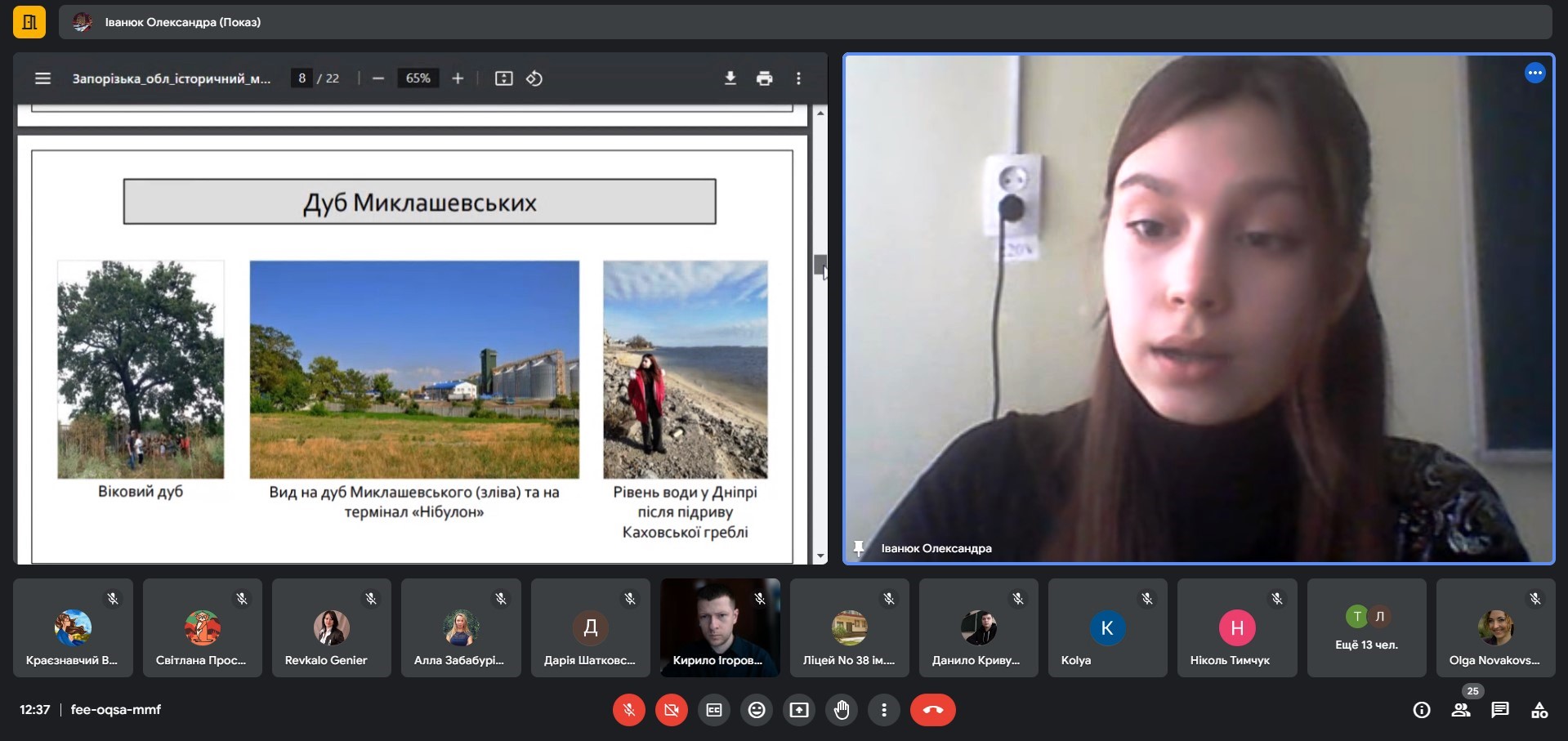This screenshot has height=741, width=1568.
Task: Zoom in on the PDF
Action: [x=458, y=78]
